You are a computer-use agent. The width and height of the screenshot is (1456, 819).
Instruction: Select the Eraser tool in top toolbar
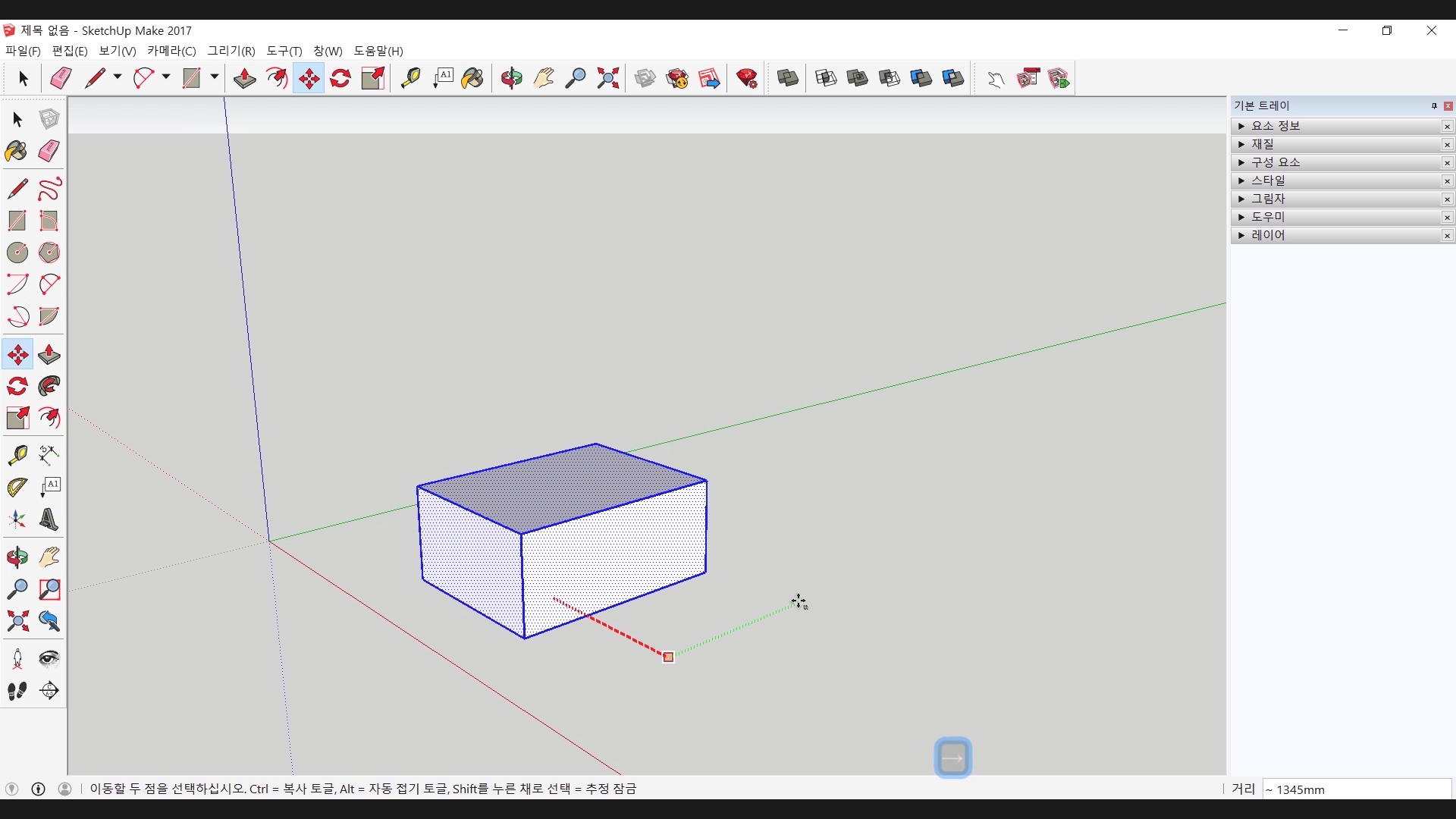pos(61,78)
